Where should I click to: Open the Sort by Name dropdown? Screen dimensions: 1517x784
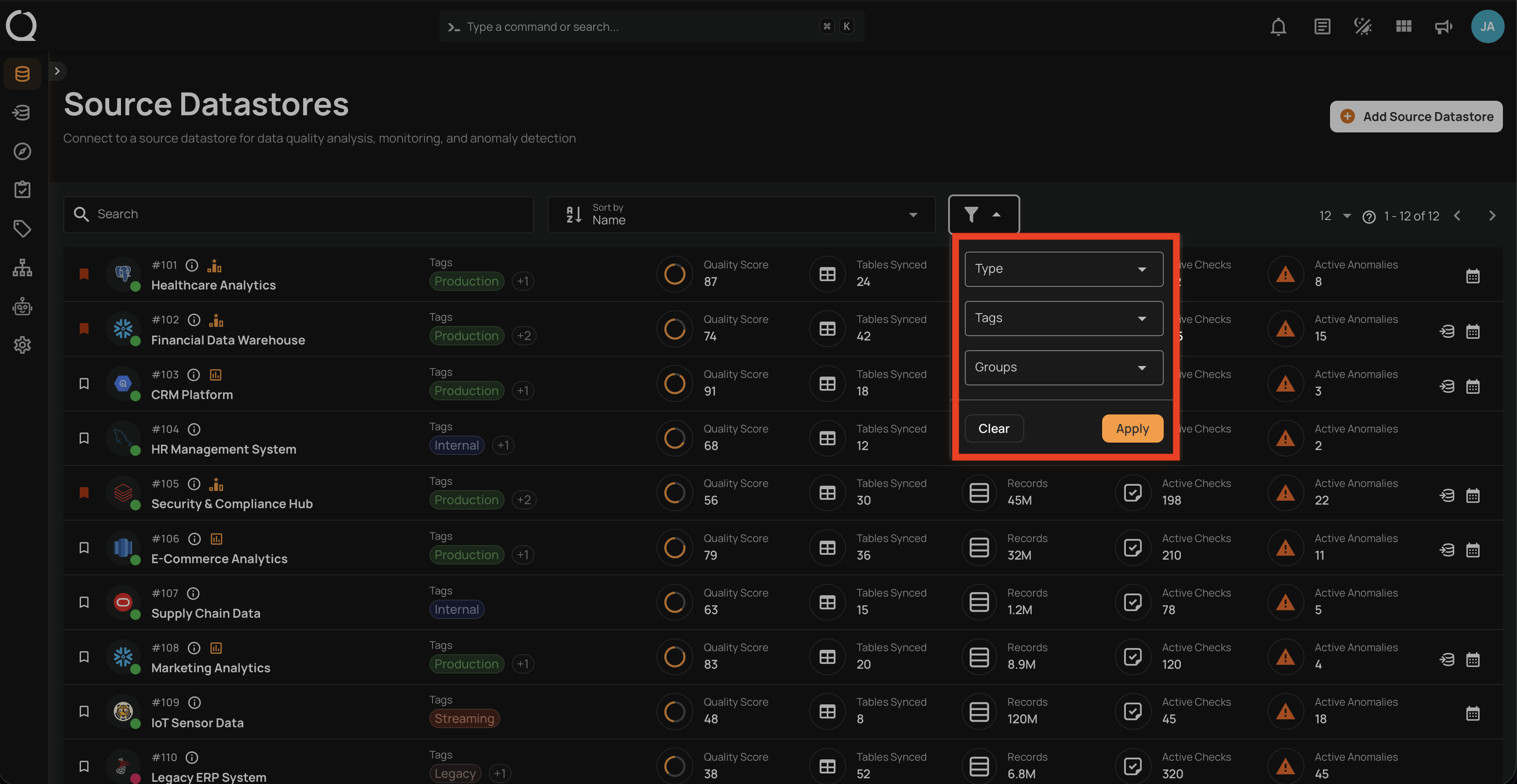pos(741,214)
